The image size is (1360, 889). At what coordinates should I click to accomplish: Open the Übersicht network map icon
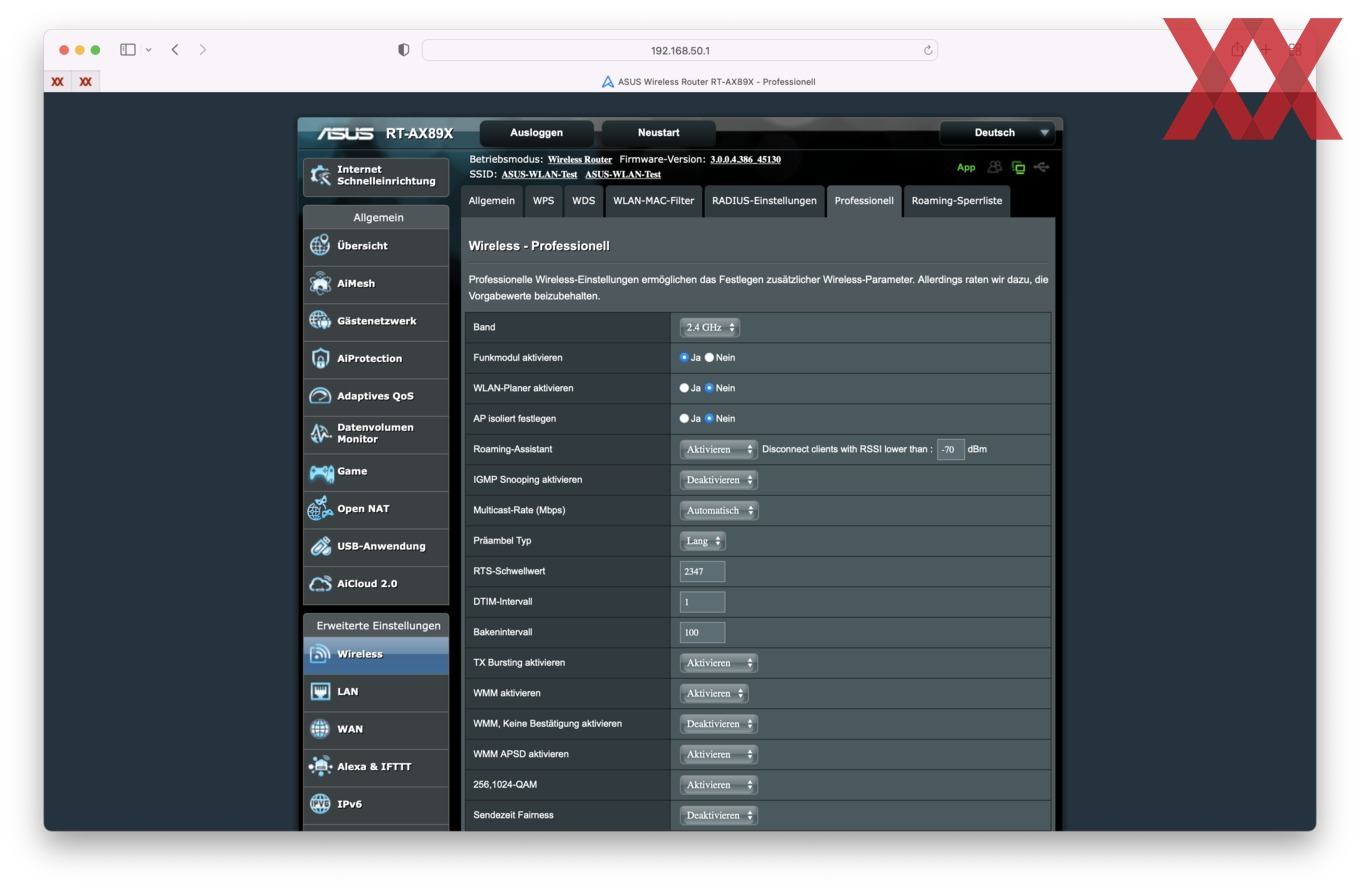[x=320, y=245]
